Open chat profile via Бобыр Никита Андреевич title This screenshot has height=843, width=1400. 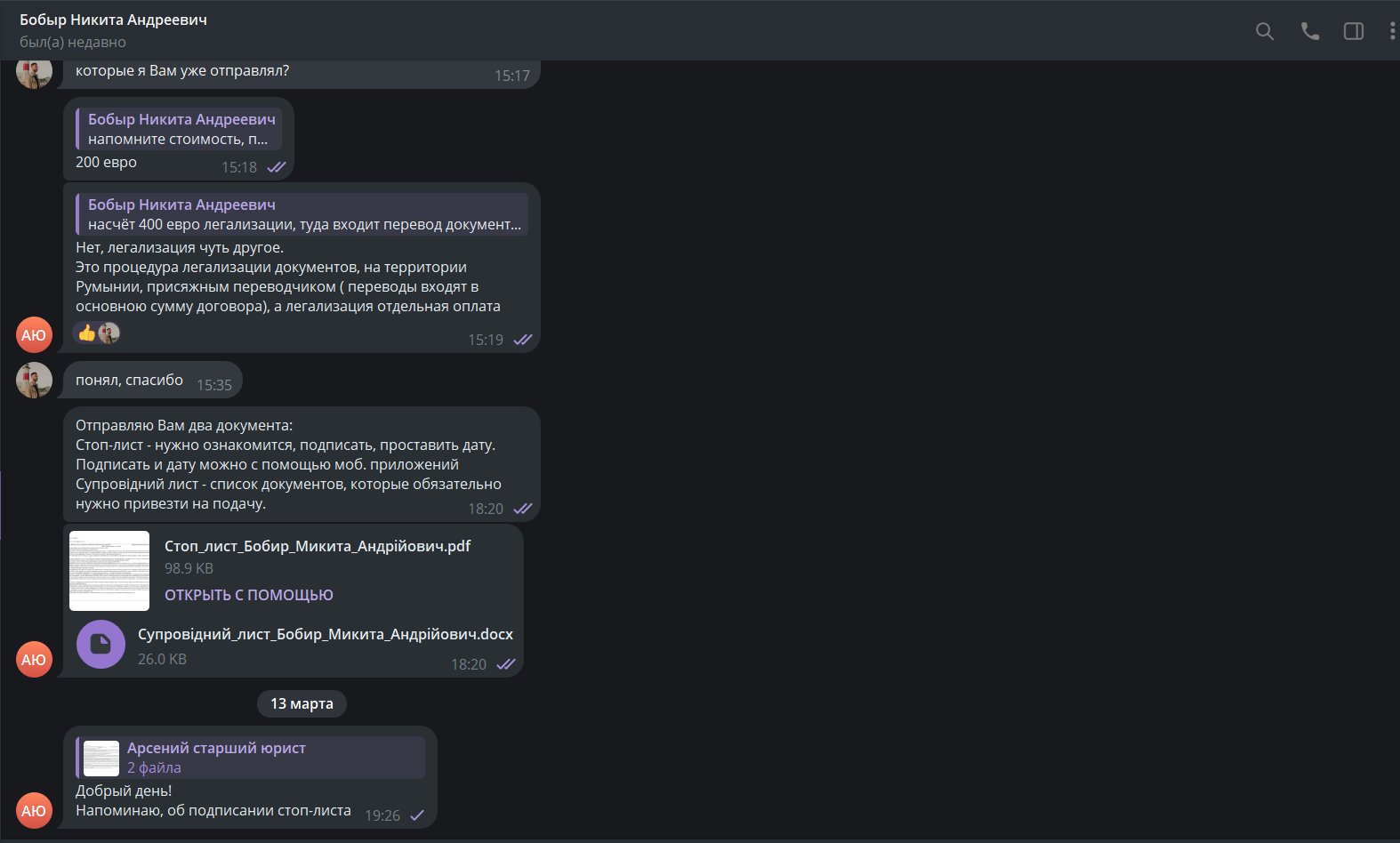pyautogui.click(x=113, y=20)
